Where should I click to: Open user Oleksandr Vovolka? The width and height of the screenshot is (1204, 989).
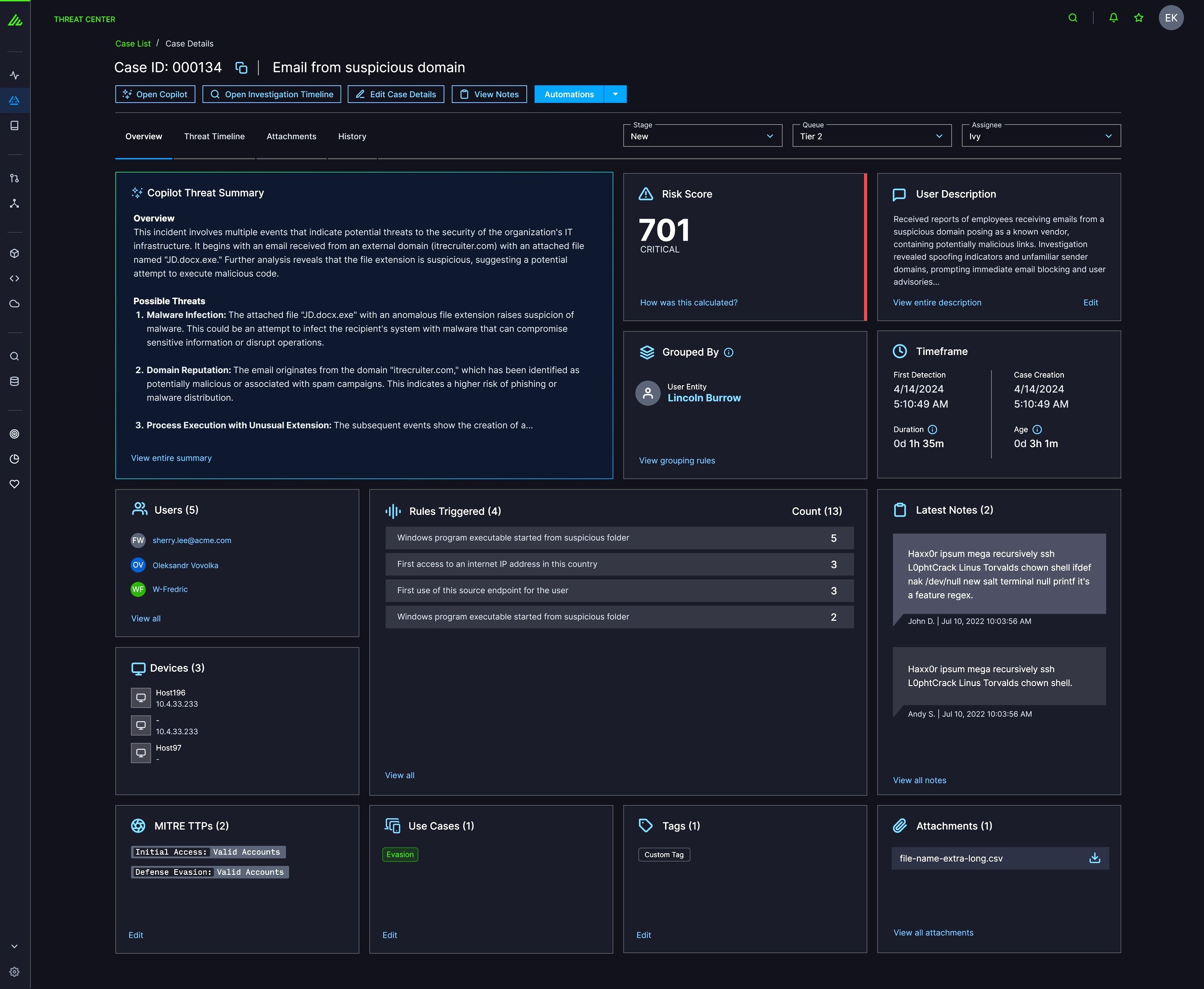(185, 566)
